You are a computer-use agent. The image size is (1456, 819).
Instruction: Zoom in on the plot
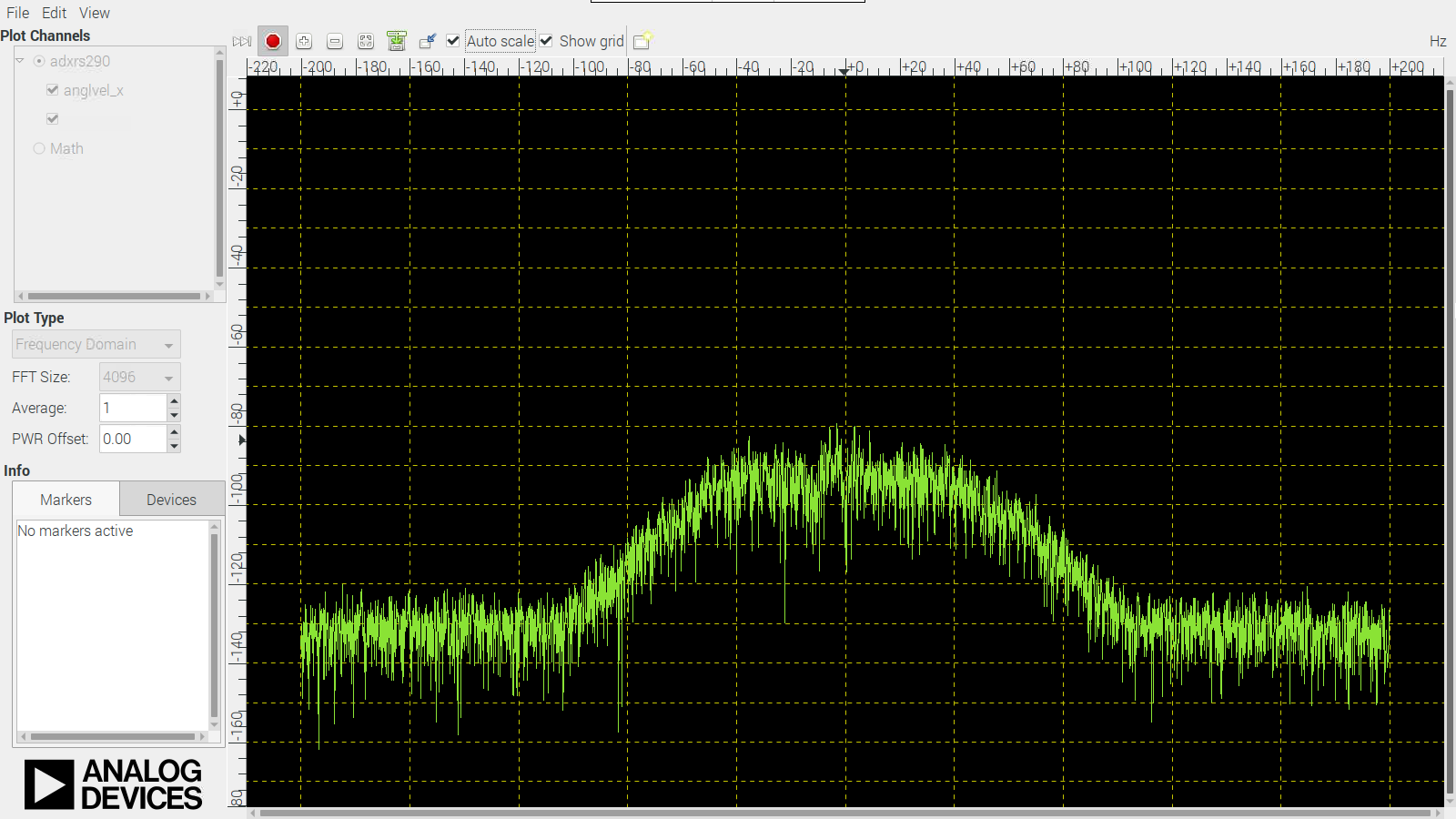(304, 41)
